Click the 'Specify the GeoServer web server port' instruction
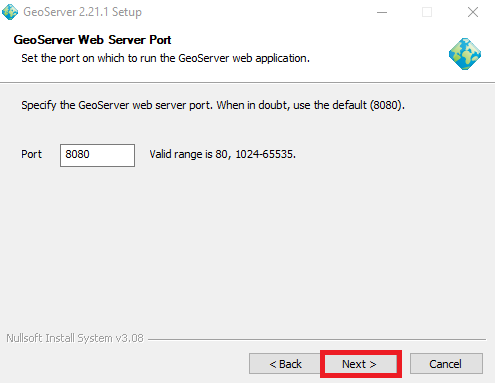Viewport: 495px width, 383px height. [x=213, y=105]
